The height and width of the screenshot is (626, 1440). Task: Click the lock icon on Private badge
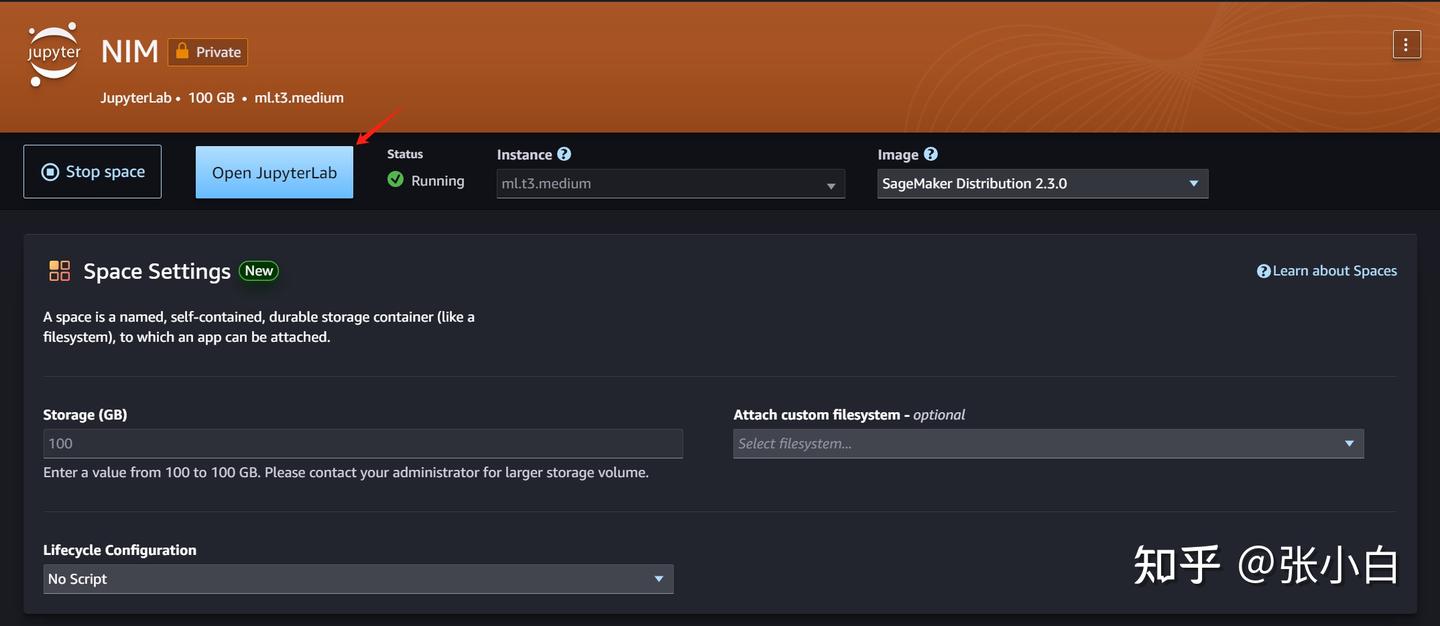[181, 52]
